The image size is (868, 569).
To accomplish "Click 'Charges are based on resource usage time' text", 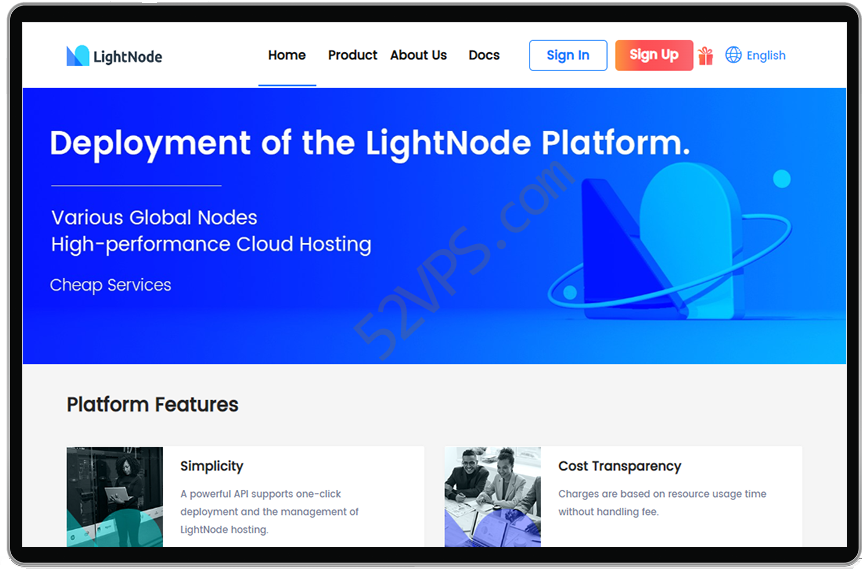I will point(662,494).
